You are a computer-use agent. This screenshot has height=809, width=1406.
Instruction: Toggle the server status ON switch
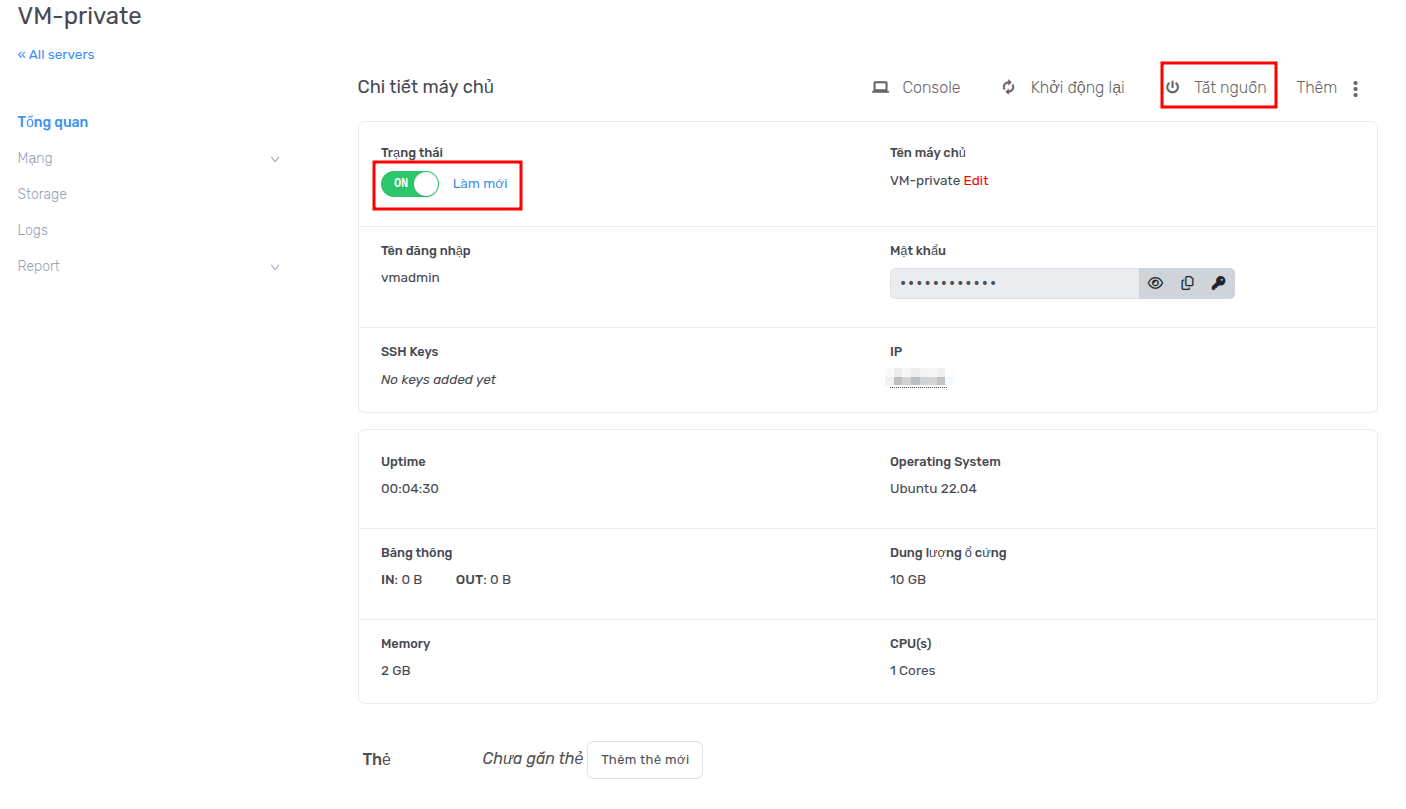coord(410,184)
